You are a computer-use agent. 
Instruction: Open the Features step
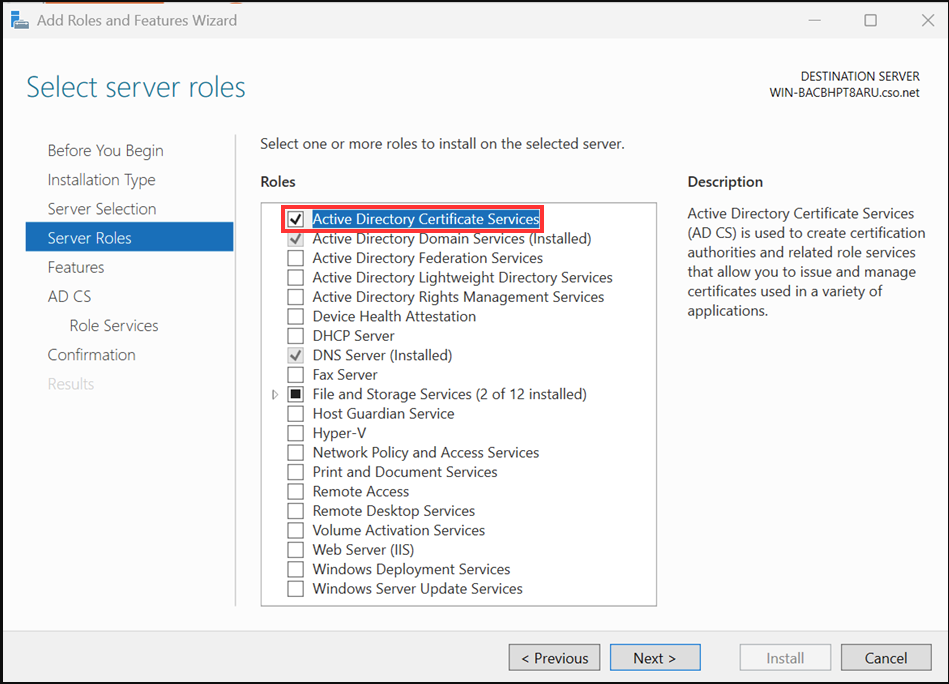coord(76,267)
